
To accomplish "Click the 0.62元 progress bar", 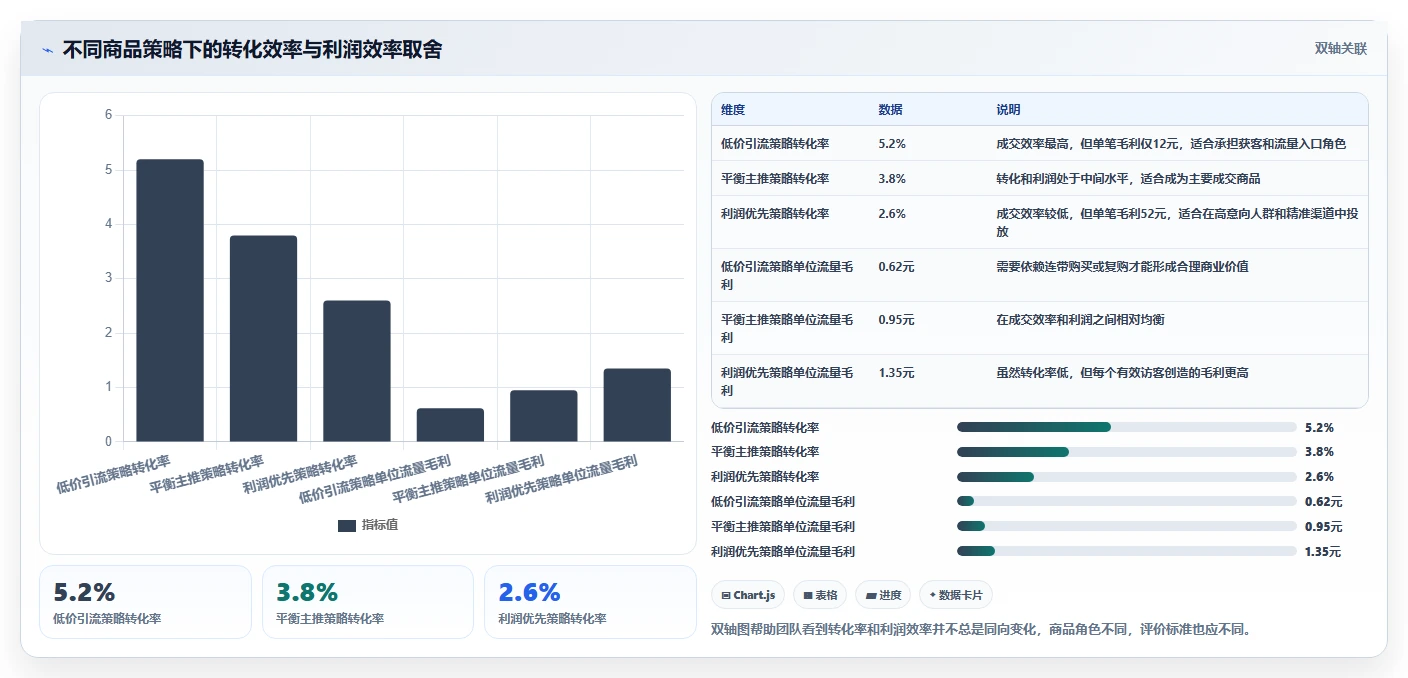I will point(1127,501).
